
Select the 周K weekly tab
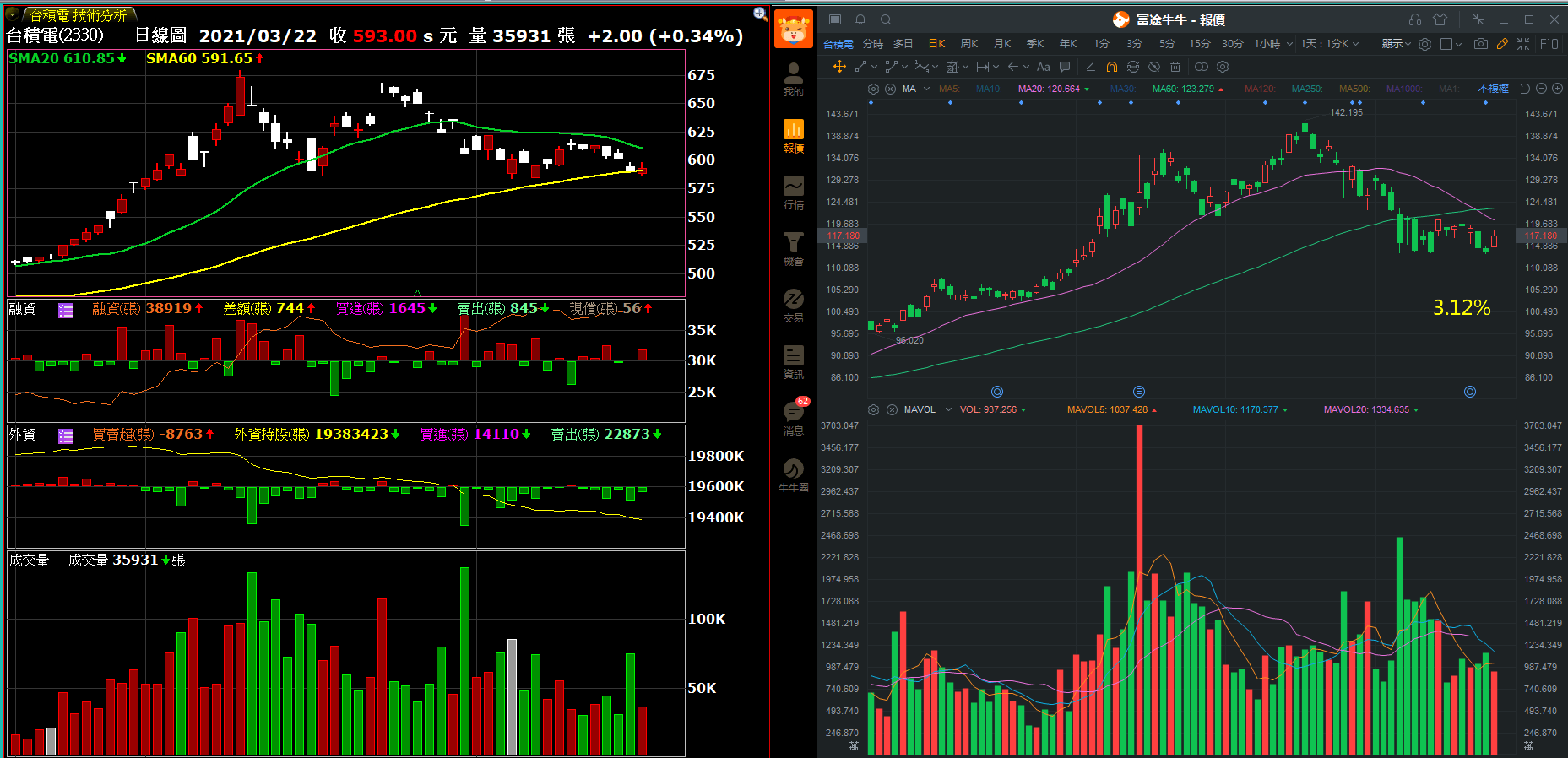(x=969, y=44)
